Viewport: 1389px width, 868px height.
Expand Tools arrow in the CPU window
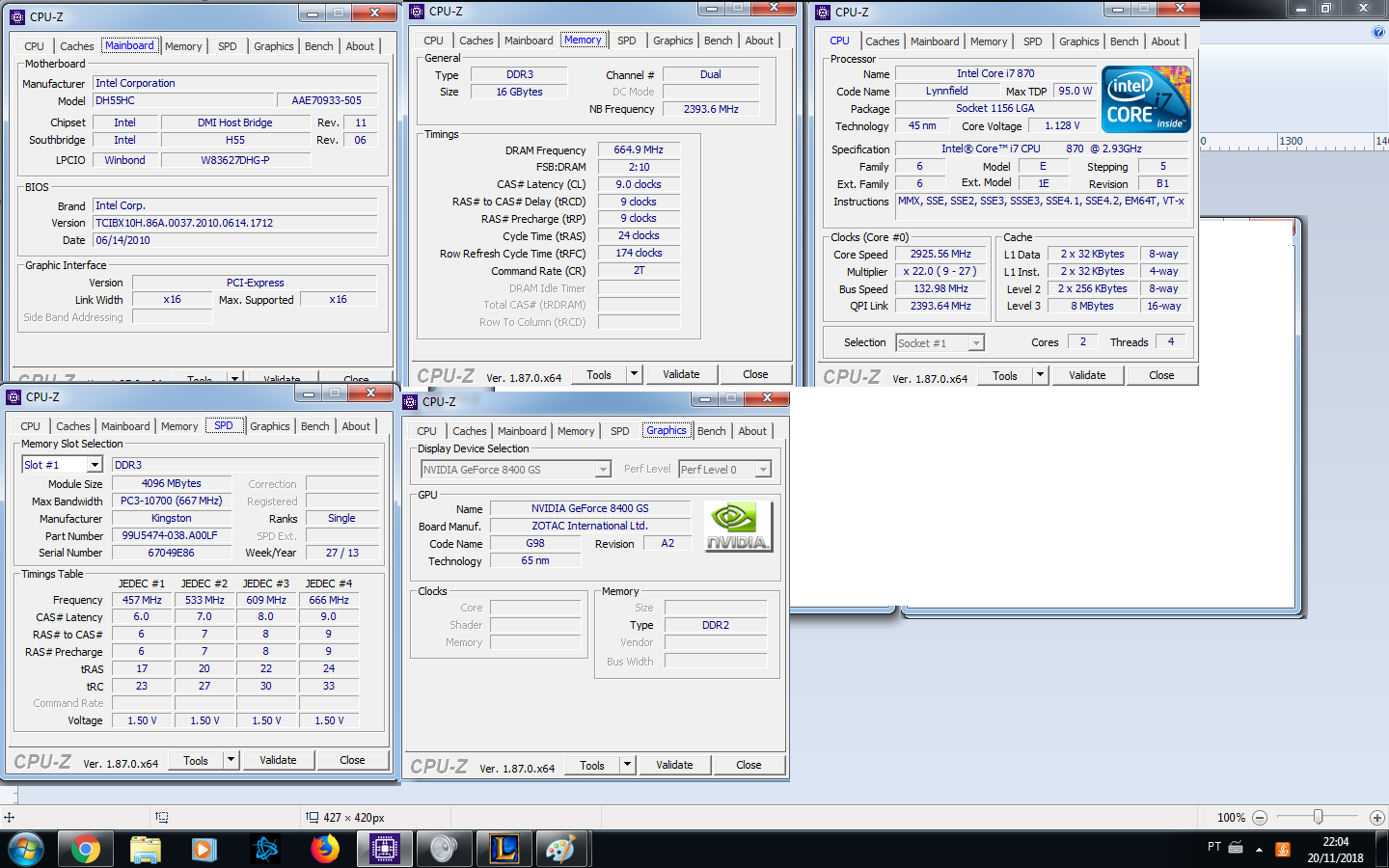tap(1040, 375)
